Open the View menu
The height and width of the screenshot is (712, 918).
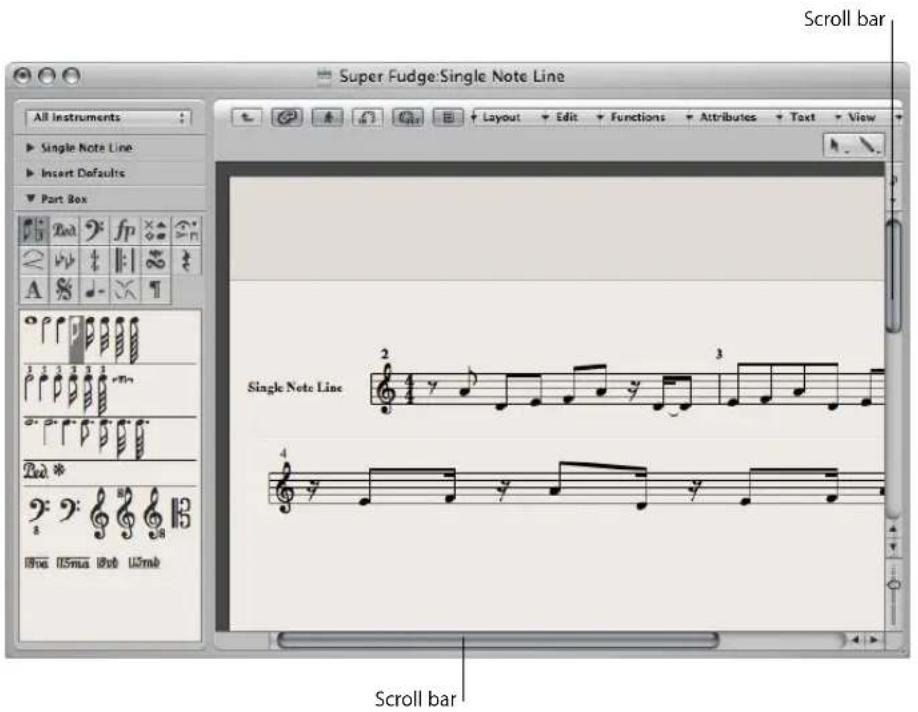tap(855, 117)
